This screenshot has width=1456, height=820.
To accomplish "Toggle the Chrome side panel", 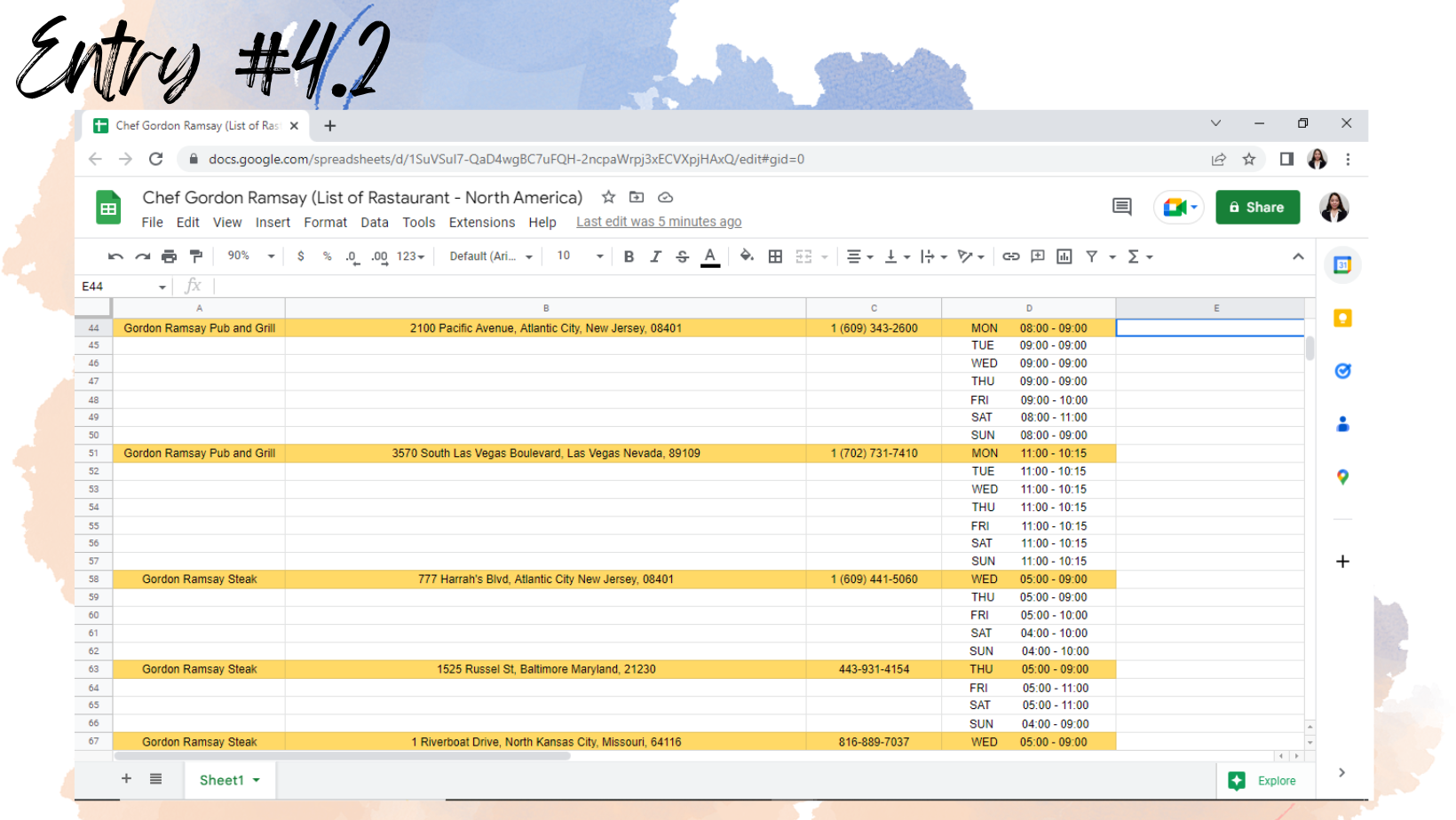I will pyautogui.click(x=1286, y=159).
